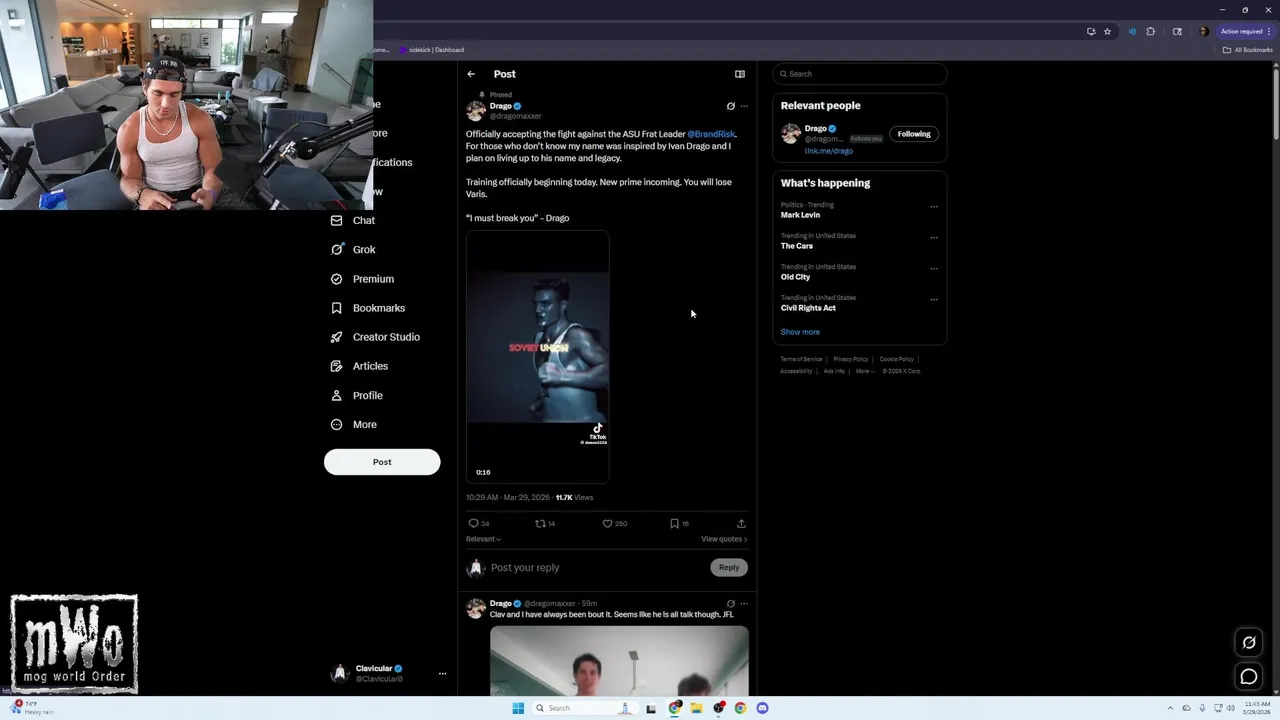Open Creator Studio in the sidebar

tap(375, 337)
